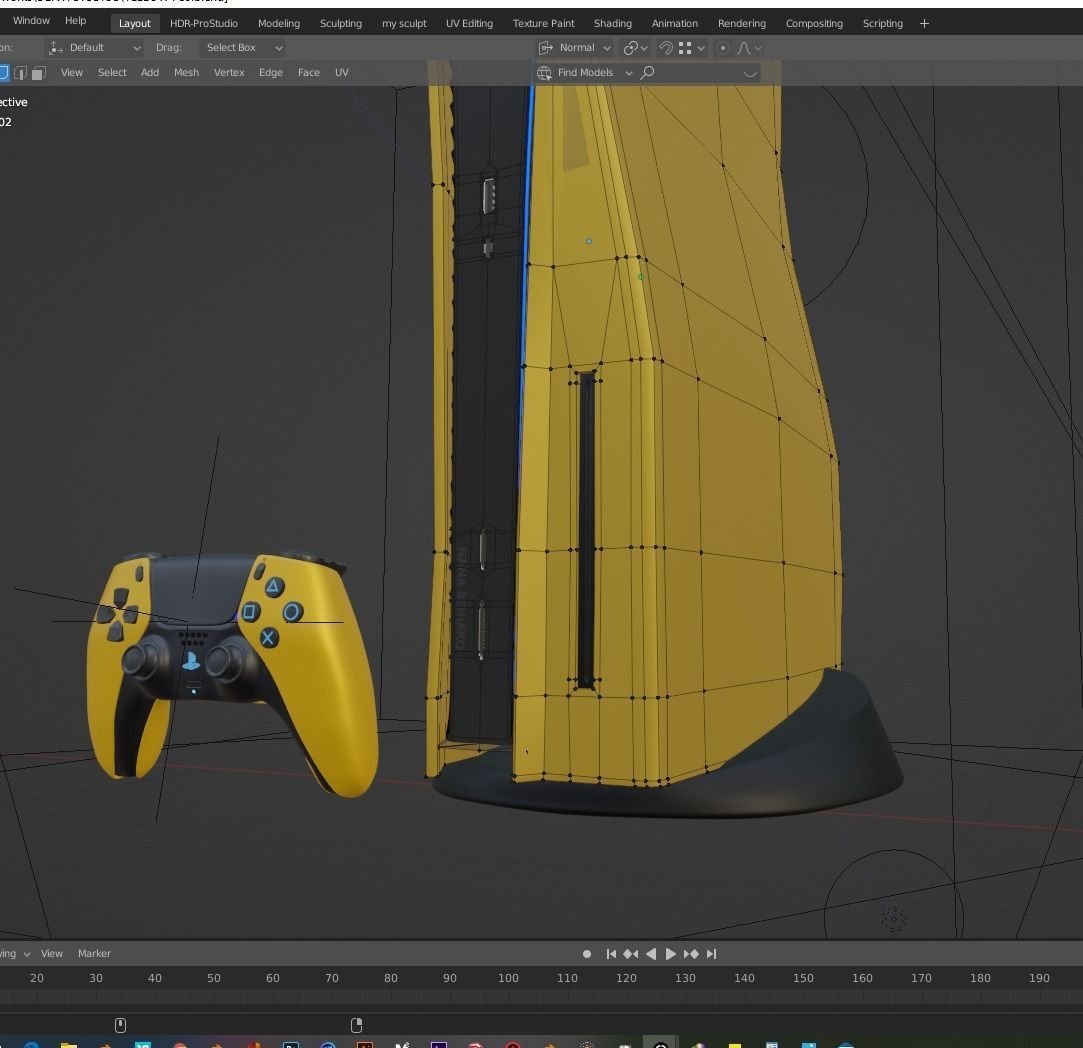Switch to the HDR-ProStudio workspace tab
The image size is (1083, 1048).
tap(204, 23)
